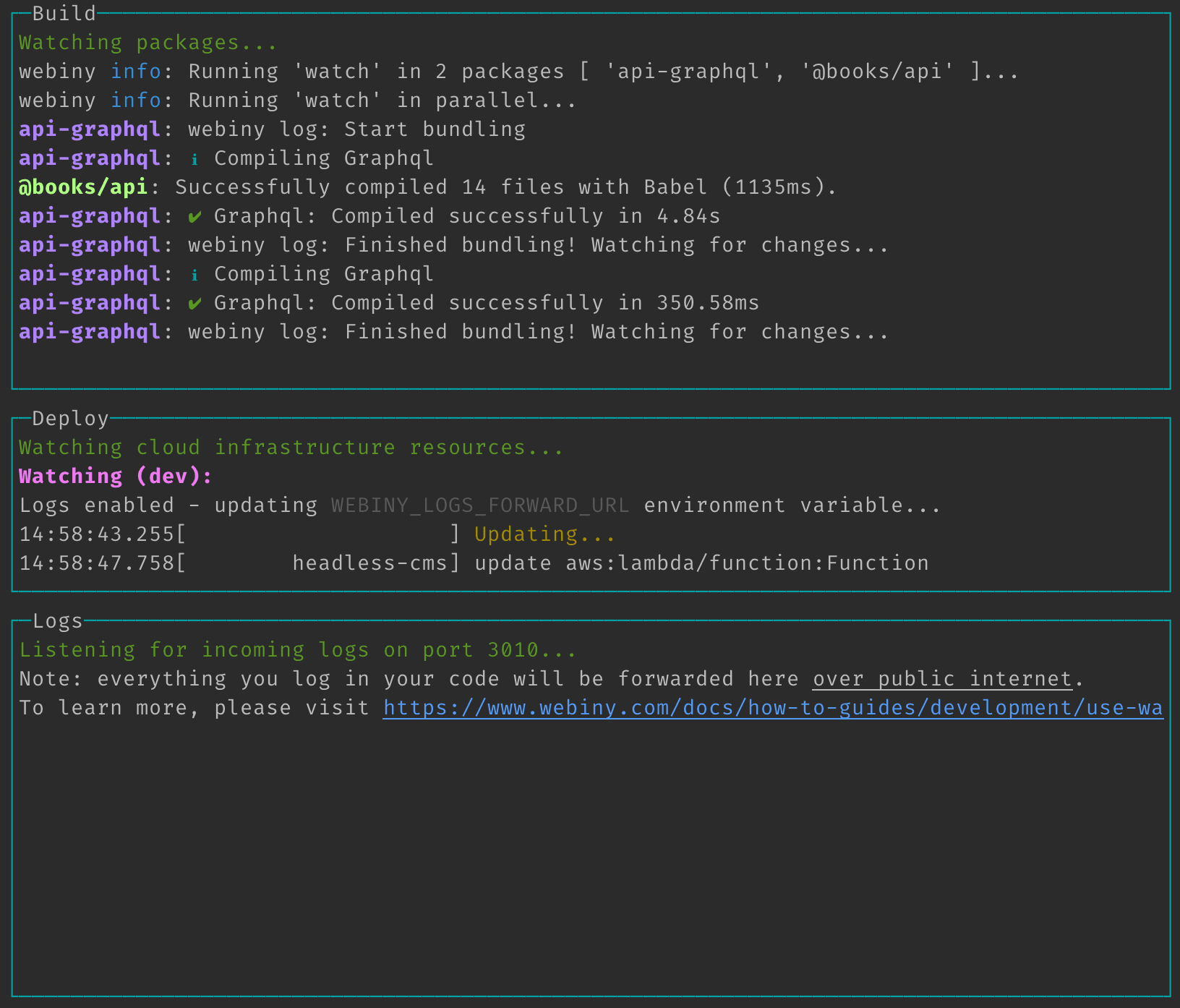Screen dimensions: 1180x1008
Task: Select the Build panel title
Action: (x=64, y=14)
